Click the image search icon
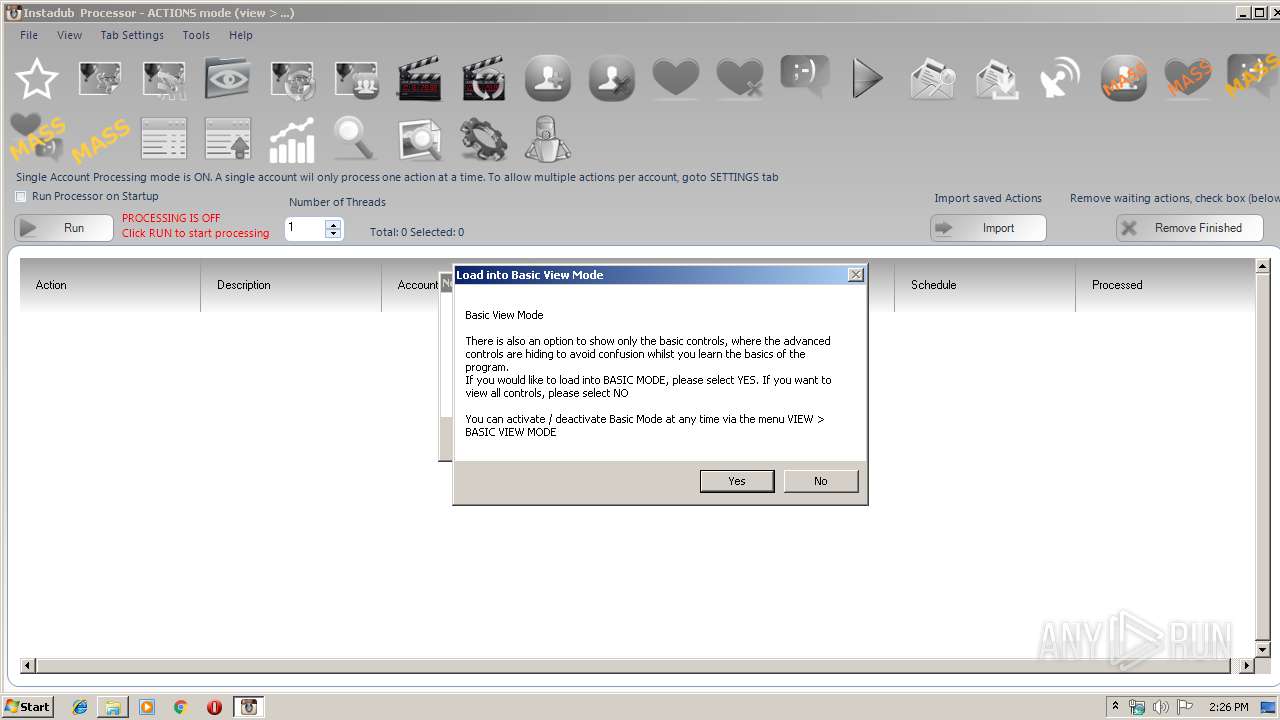1280x720 pixels. pos(420,139)
